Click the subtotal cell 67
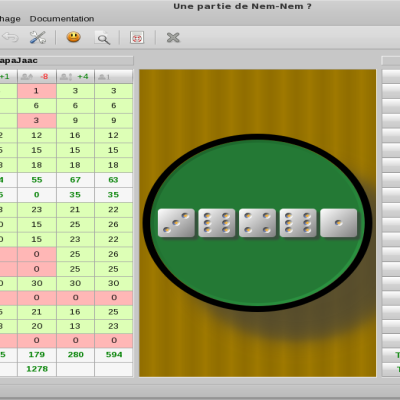The height and width of the screenshot is (400, 400). (x=75, y=180)
